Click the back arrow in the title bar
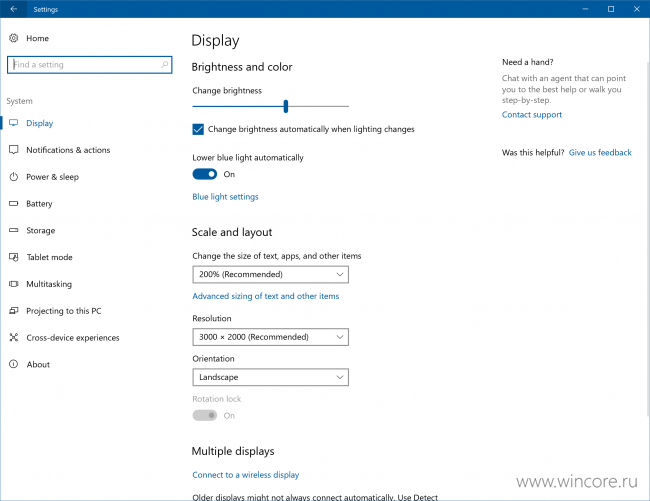This screenshot has height=501, width=650. click(x=14, y=9)
